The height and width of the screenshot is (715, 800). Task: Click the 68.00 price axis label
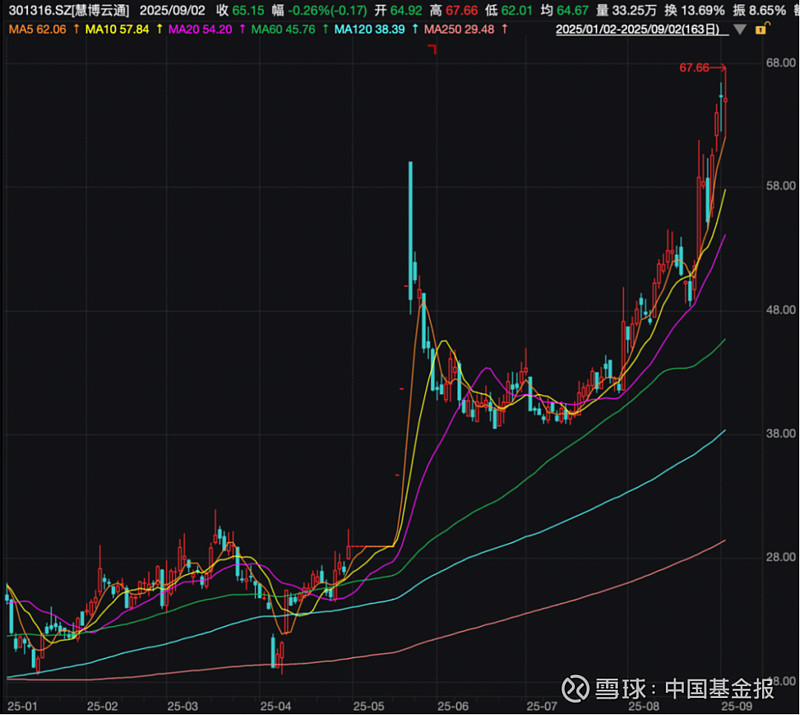point(780,63)
